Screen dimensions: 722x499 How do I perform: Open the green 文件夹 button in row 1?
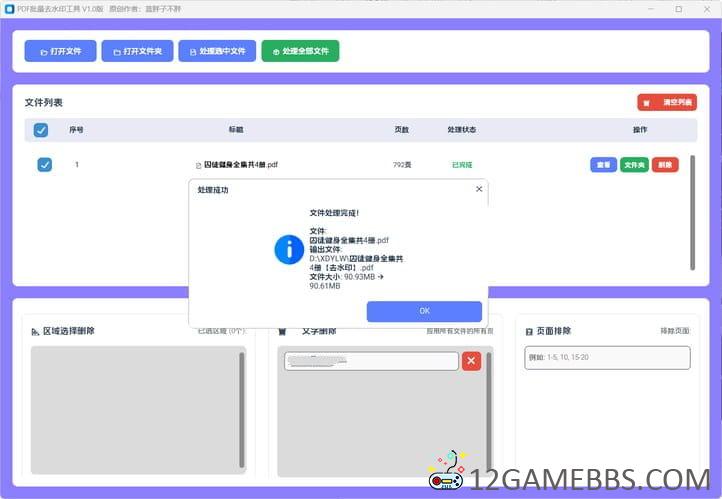point(634,165)
